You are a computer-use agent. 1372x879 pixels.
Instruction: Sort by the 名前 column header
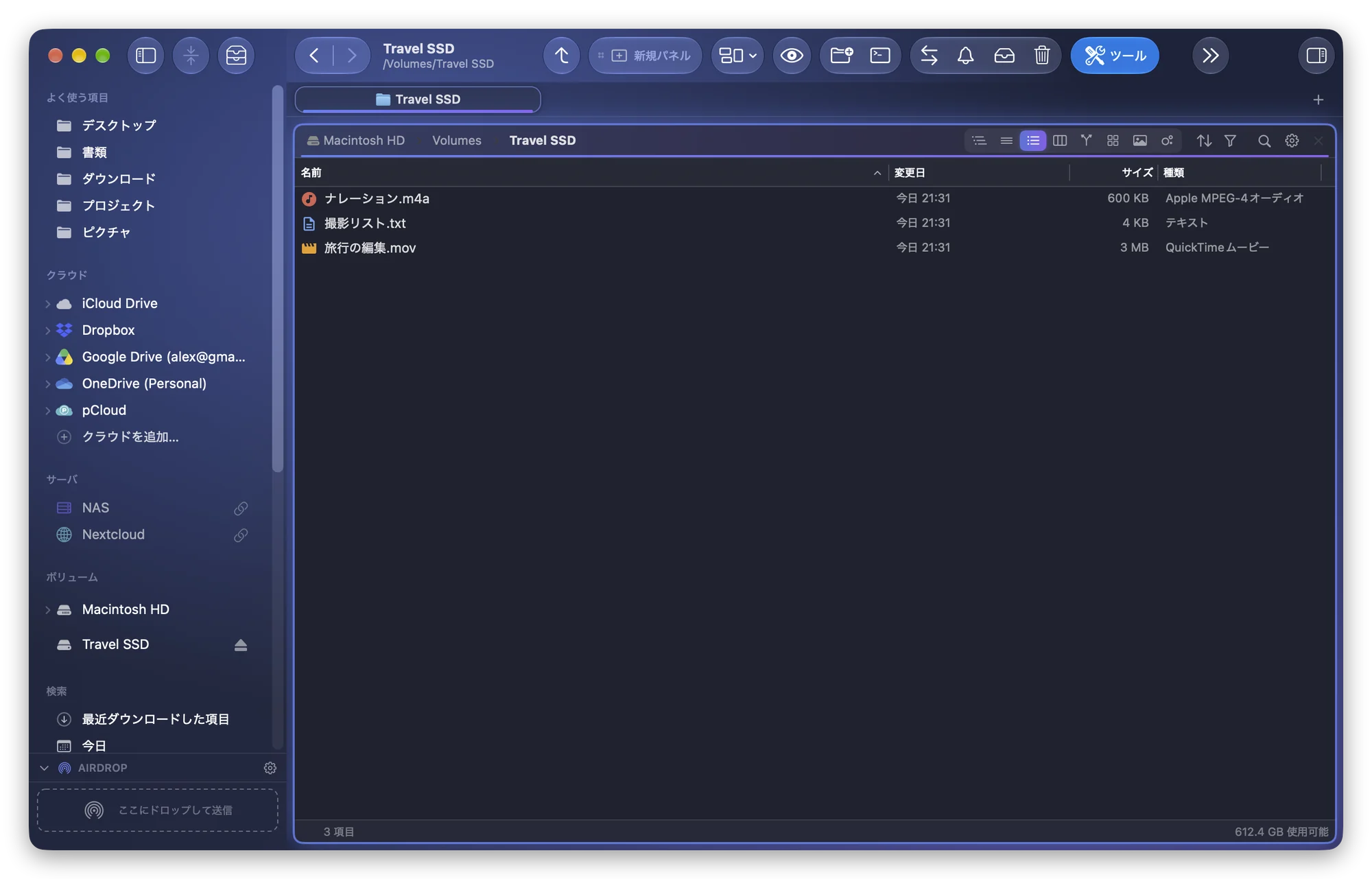(591, 173)
